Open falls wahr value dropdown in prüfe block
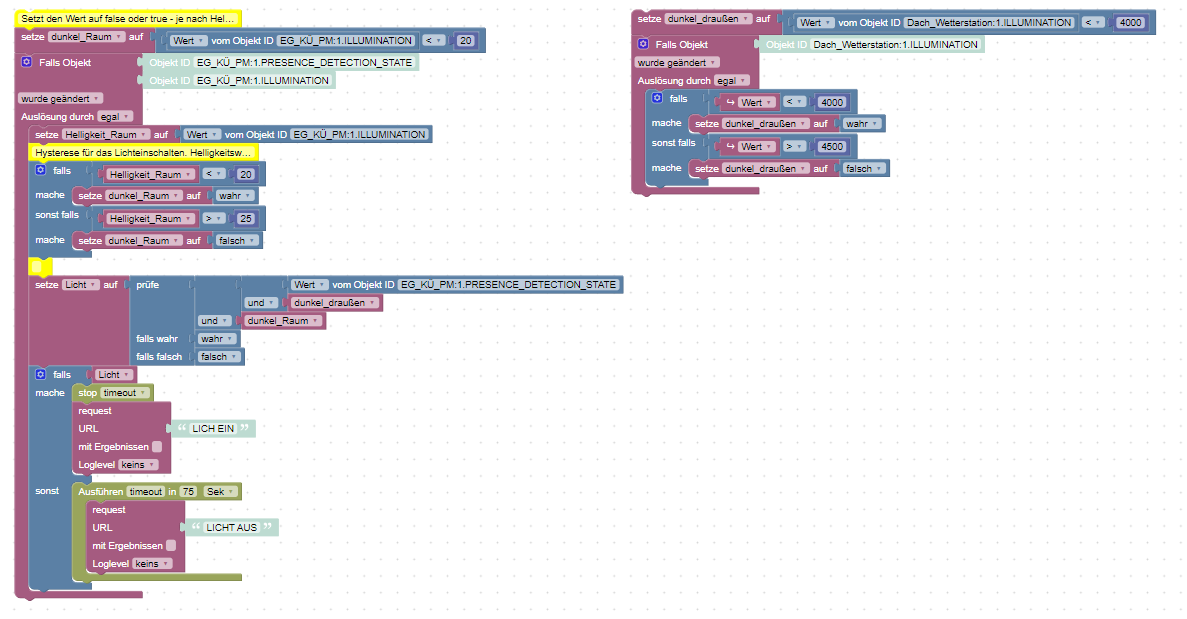The height and width of the screenshot is (619, 1187). tap(217, 339)
